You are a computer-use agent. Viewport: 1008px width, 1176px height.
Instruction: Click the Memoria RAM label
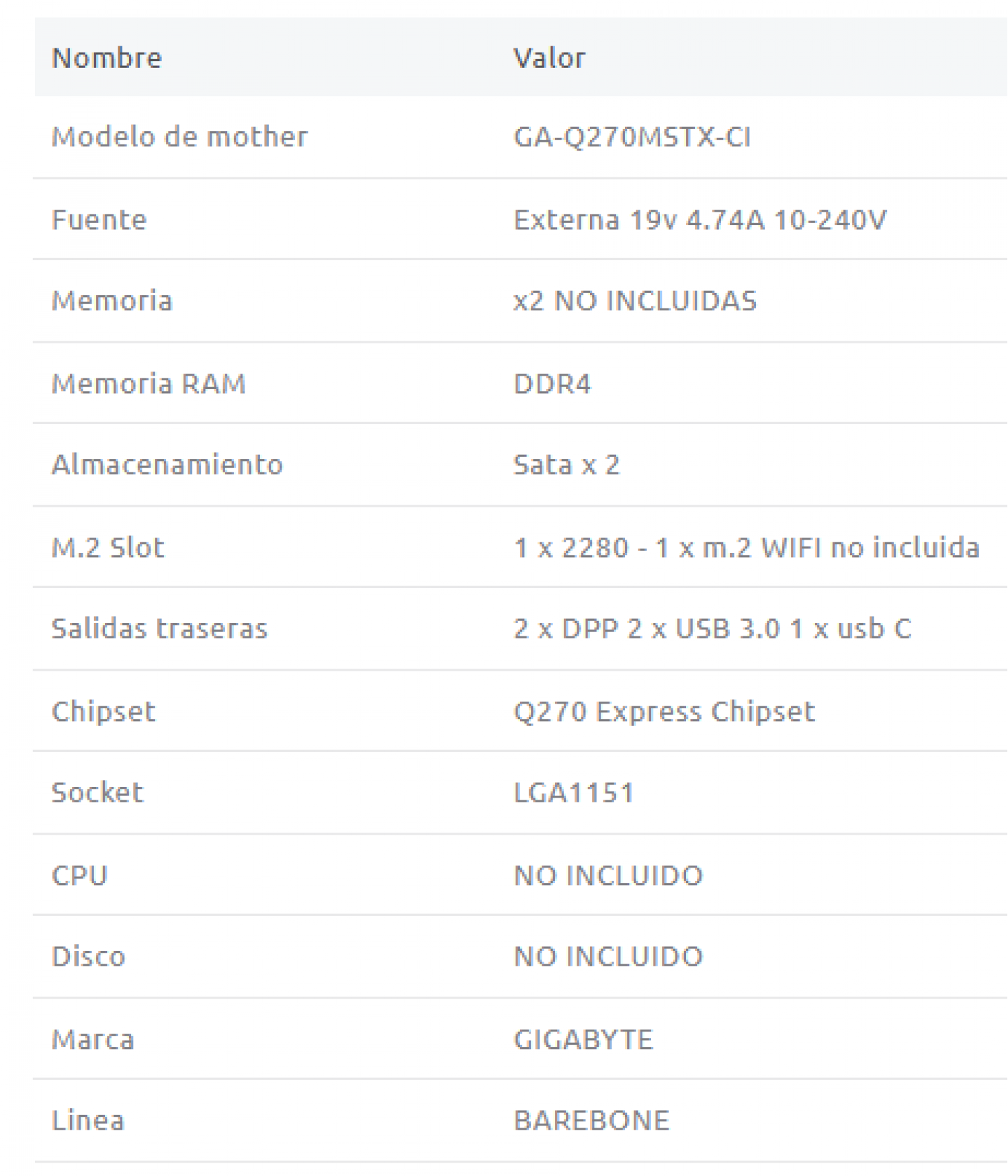pos(149,384)
